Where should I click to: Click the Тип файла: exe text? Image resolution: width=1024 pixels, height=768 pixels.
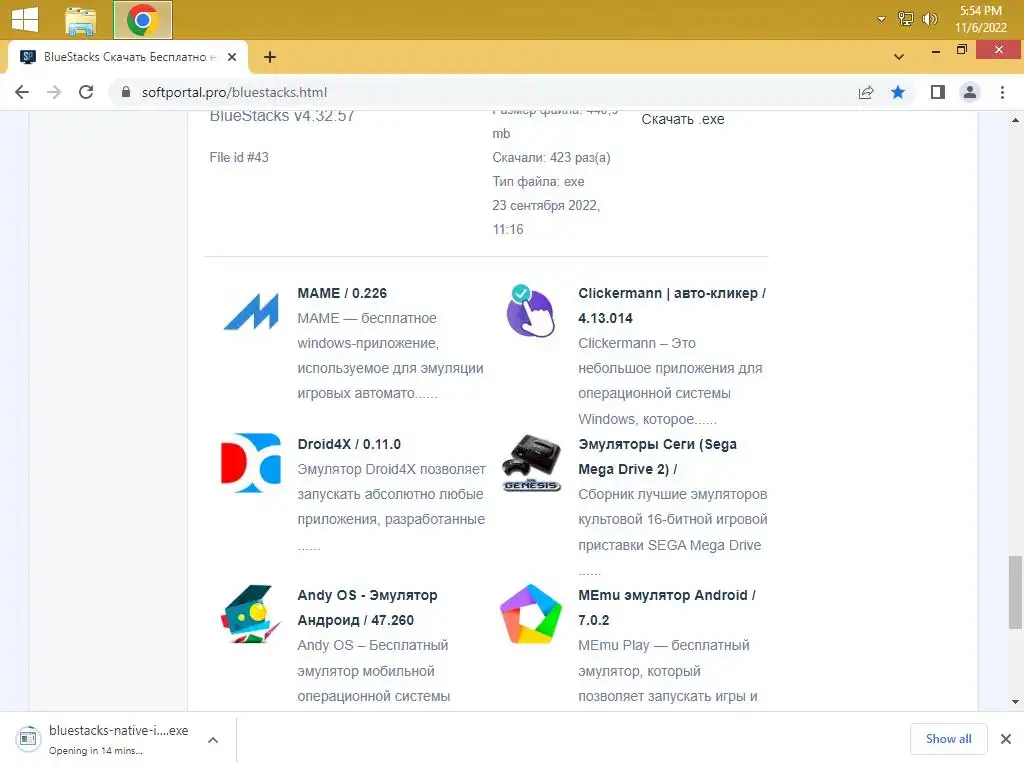pyautogui.click(x=538, y=182)
